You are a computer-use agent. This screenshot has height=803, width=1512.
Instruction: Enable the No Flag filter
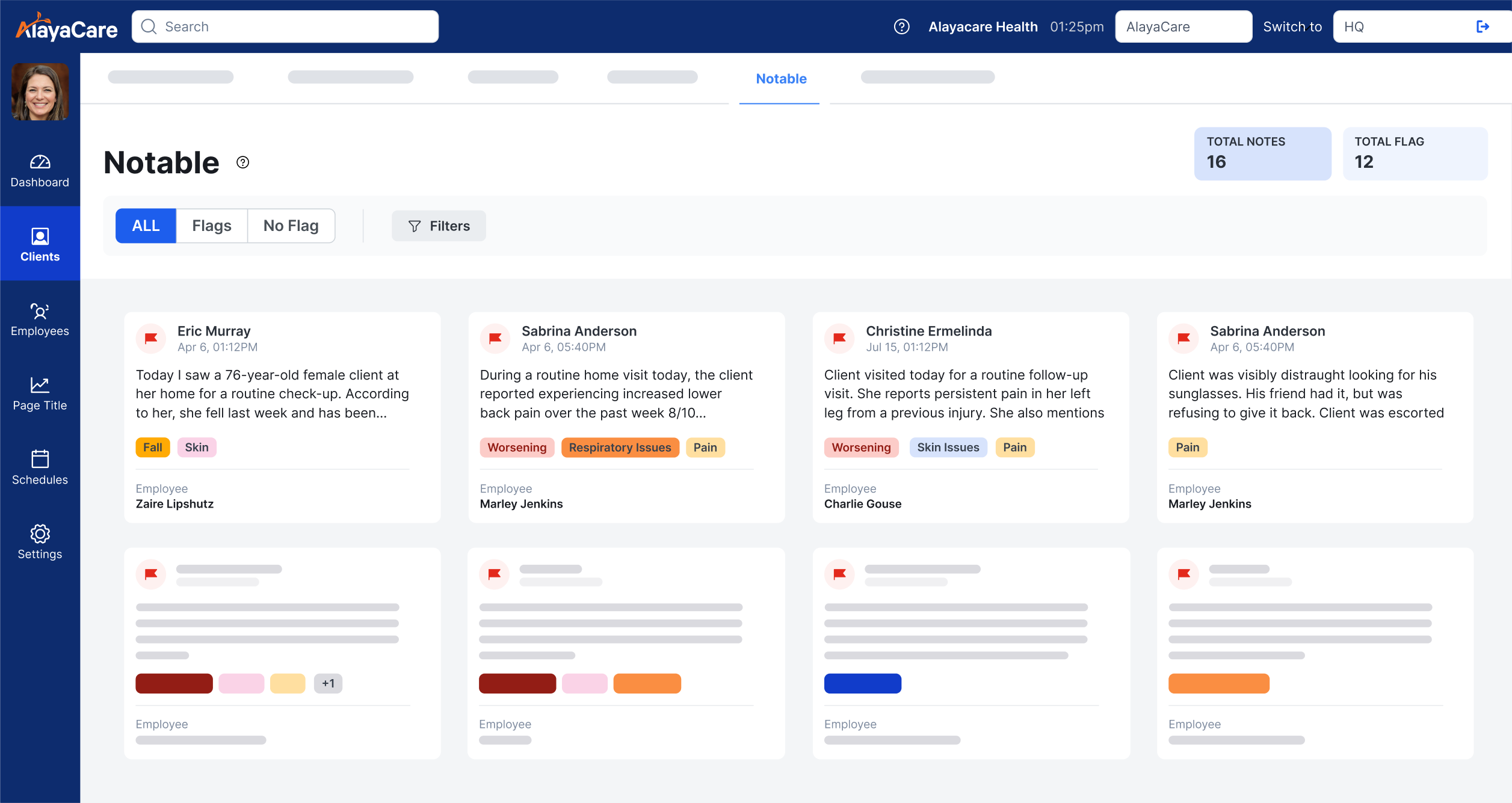(291, 226)
